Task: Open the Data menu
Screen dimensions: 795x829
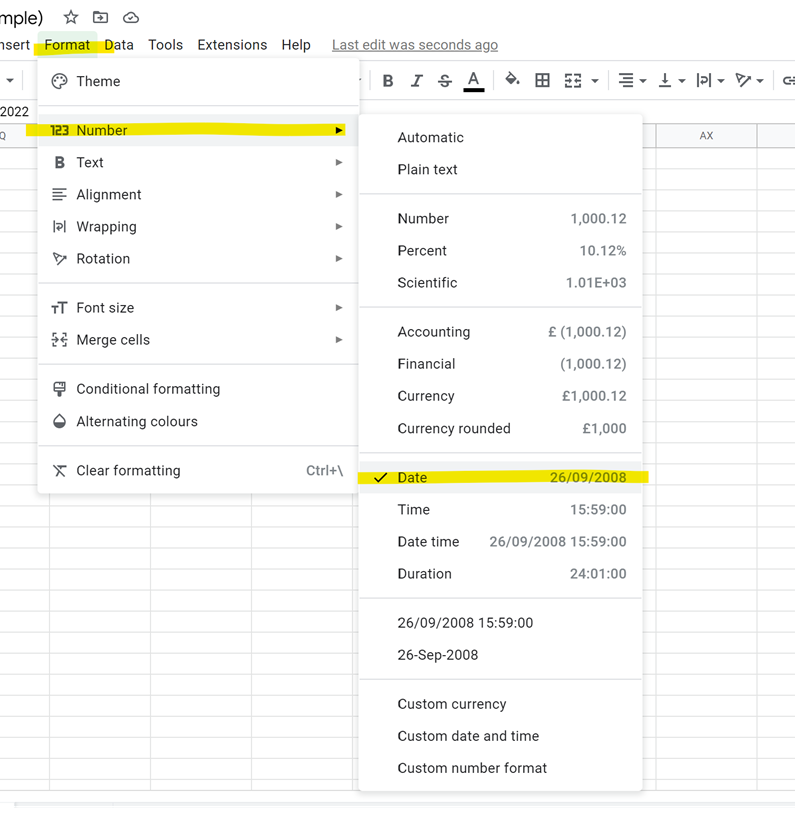Action: 119,45
